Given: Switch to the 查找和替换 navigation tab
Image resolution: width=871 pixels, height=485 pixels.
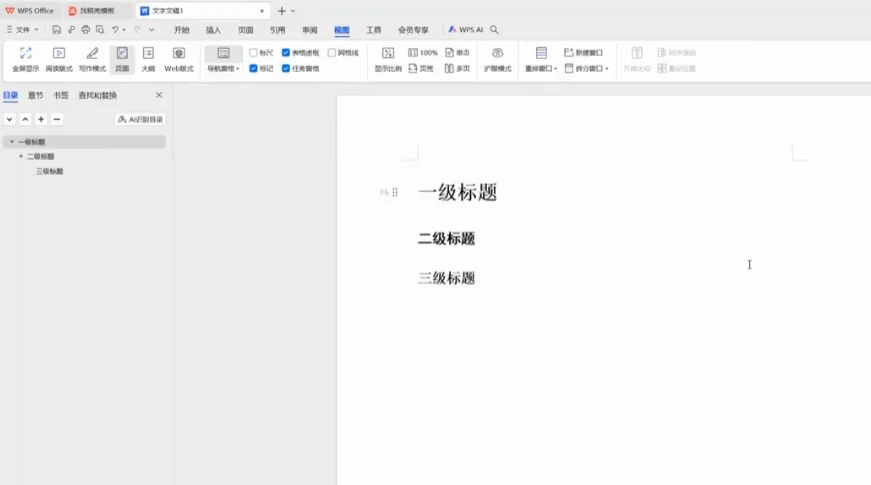Looking at the screenshot, I should tap(98, 96).
